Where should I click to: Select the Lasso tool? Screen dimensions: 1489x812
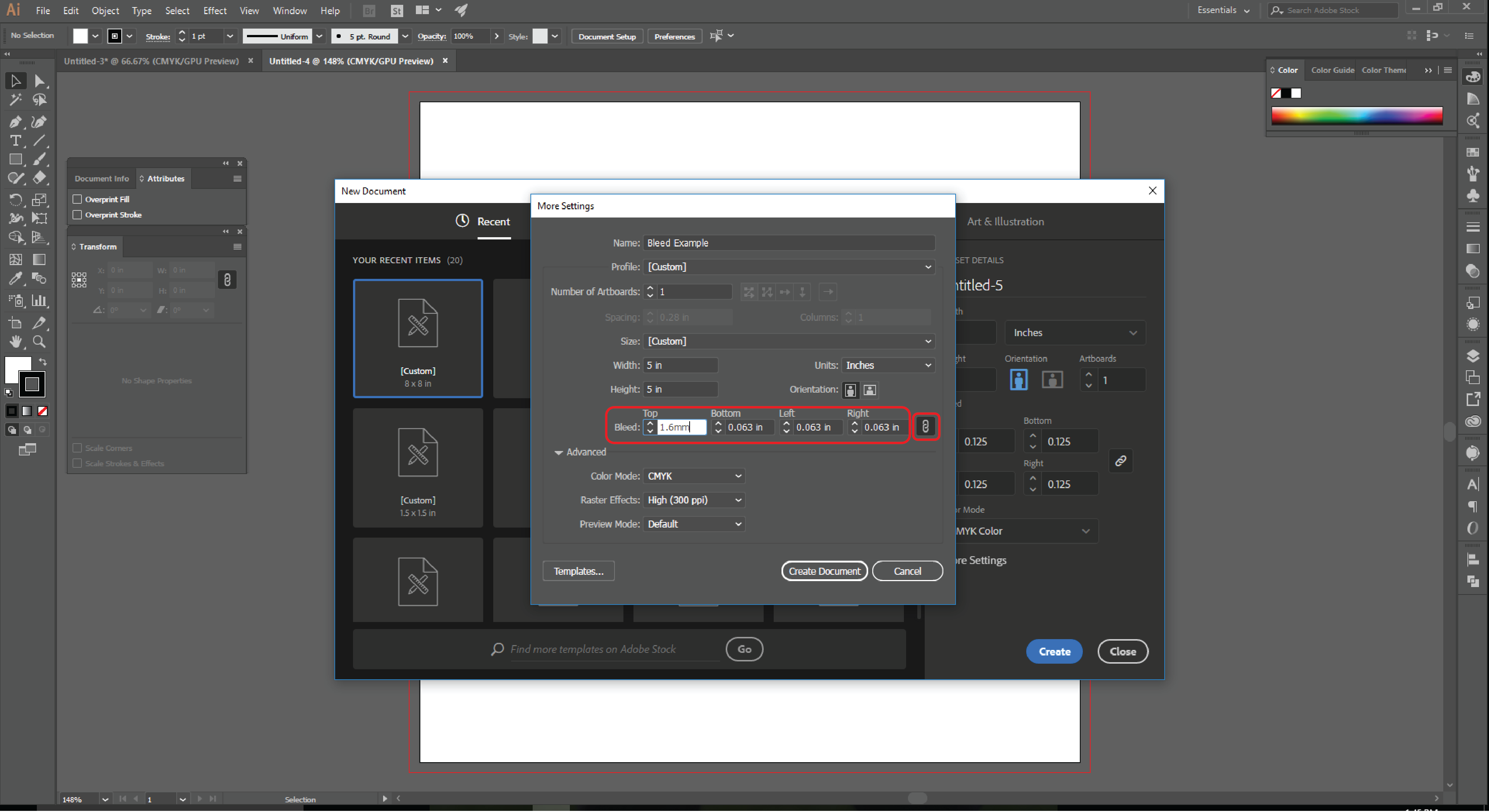pyautogui.click(x=39, y=100)
